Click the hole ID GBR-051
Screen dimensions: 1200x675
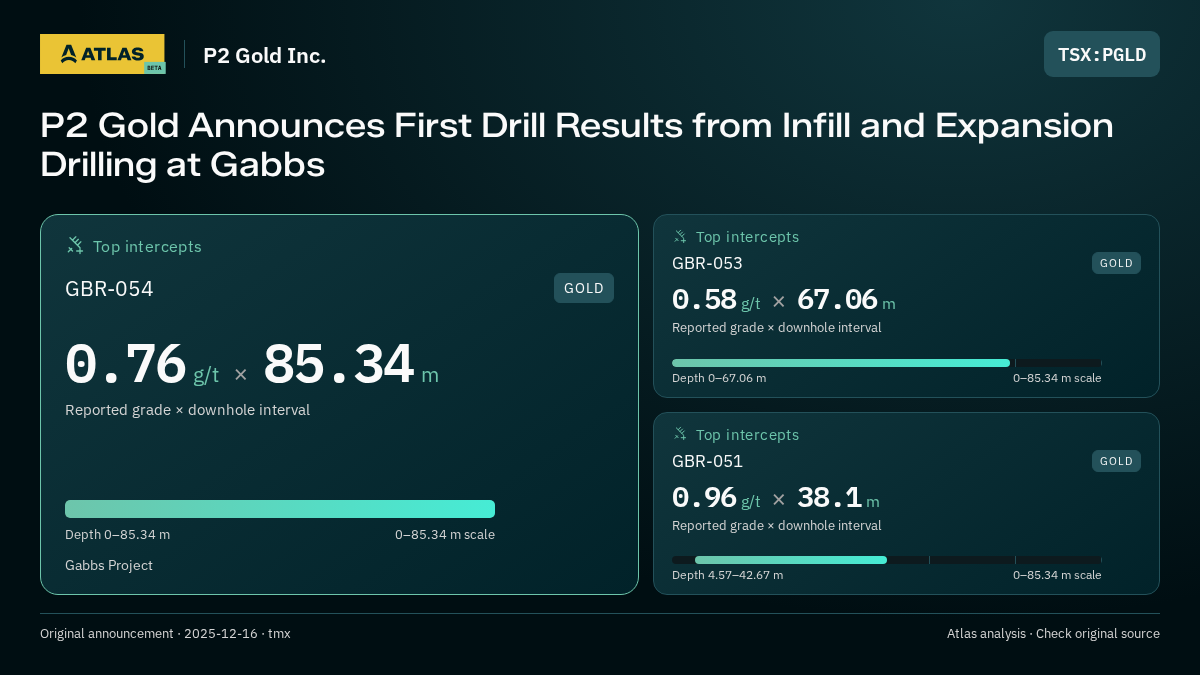(x=707, y=461)
